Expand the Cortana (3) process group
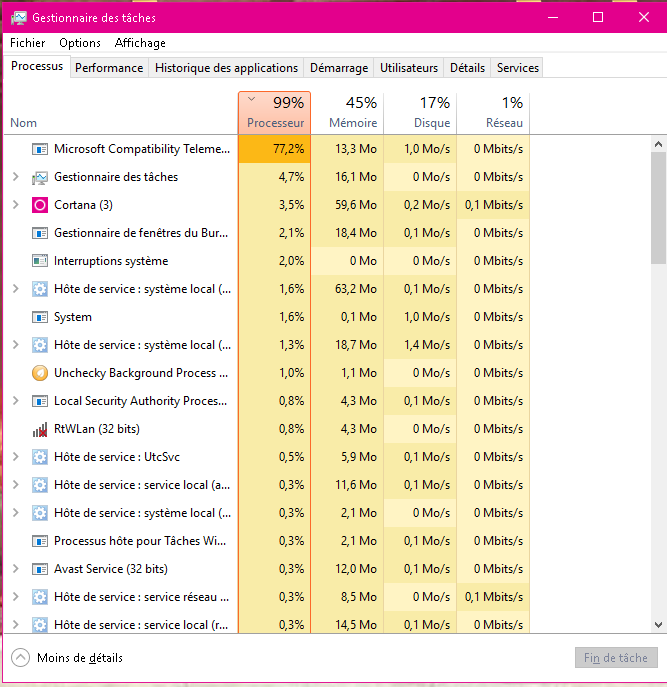667x687 pixels. click(x=16, y=205)
